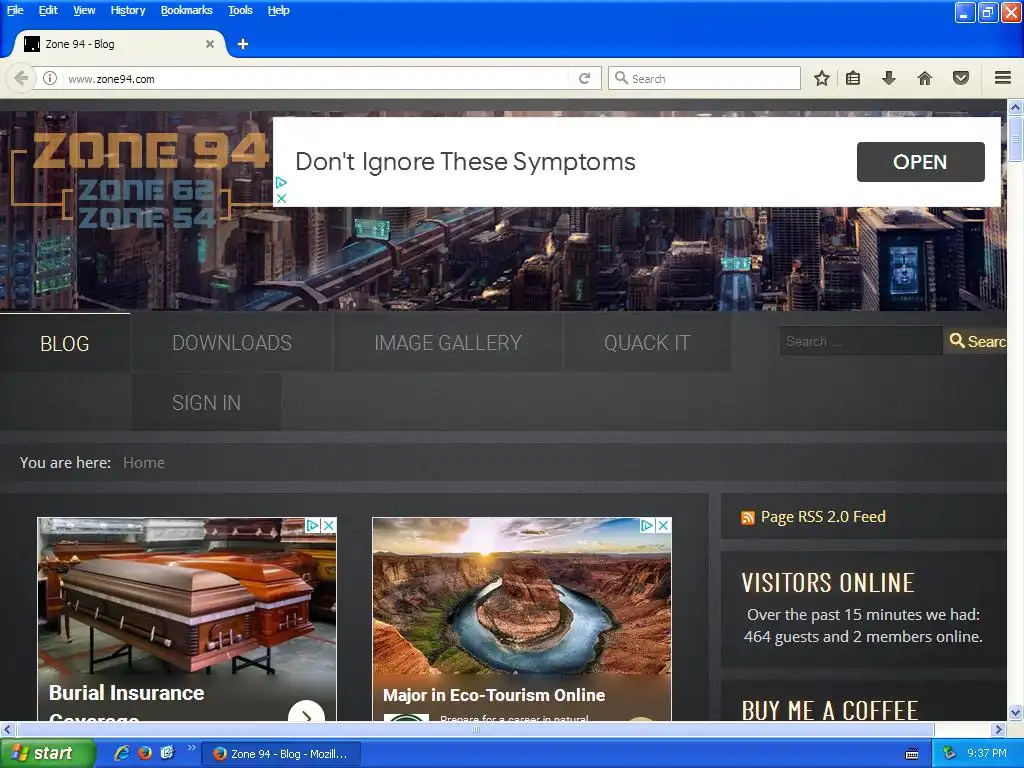Open the View menu
Screen dimensions: 1024x768
point(84,10)
